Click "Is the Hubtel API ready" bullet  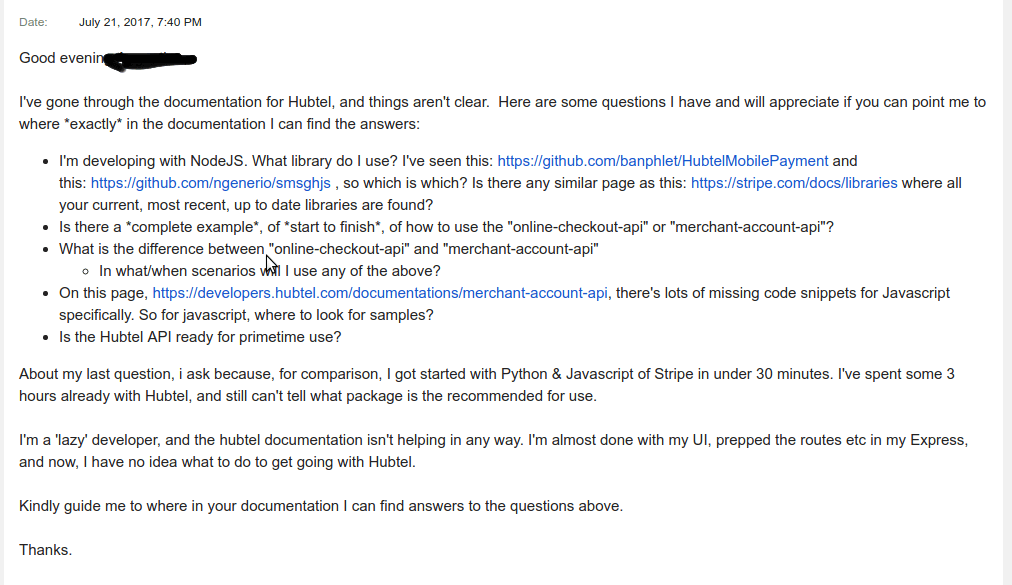click(x=200, y=337)
